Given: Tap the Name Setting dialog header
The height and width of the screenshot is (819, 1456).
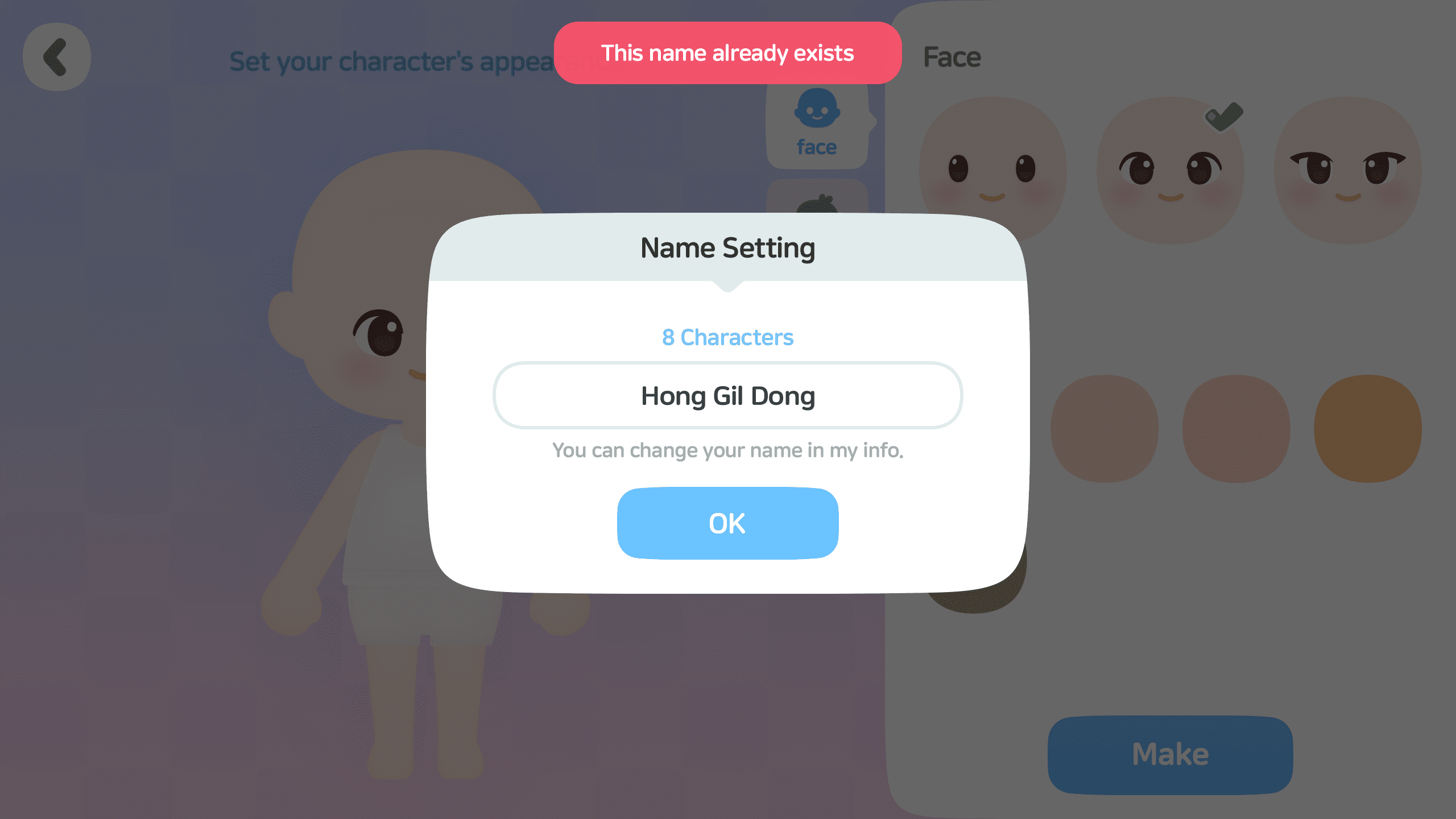Looking at the screenshot, I should coord(727,248).
